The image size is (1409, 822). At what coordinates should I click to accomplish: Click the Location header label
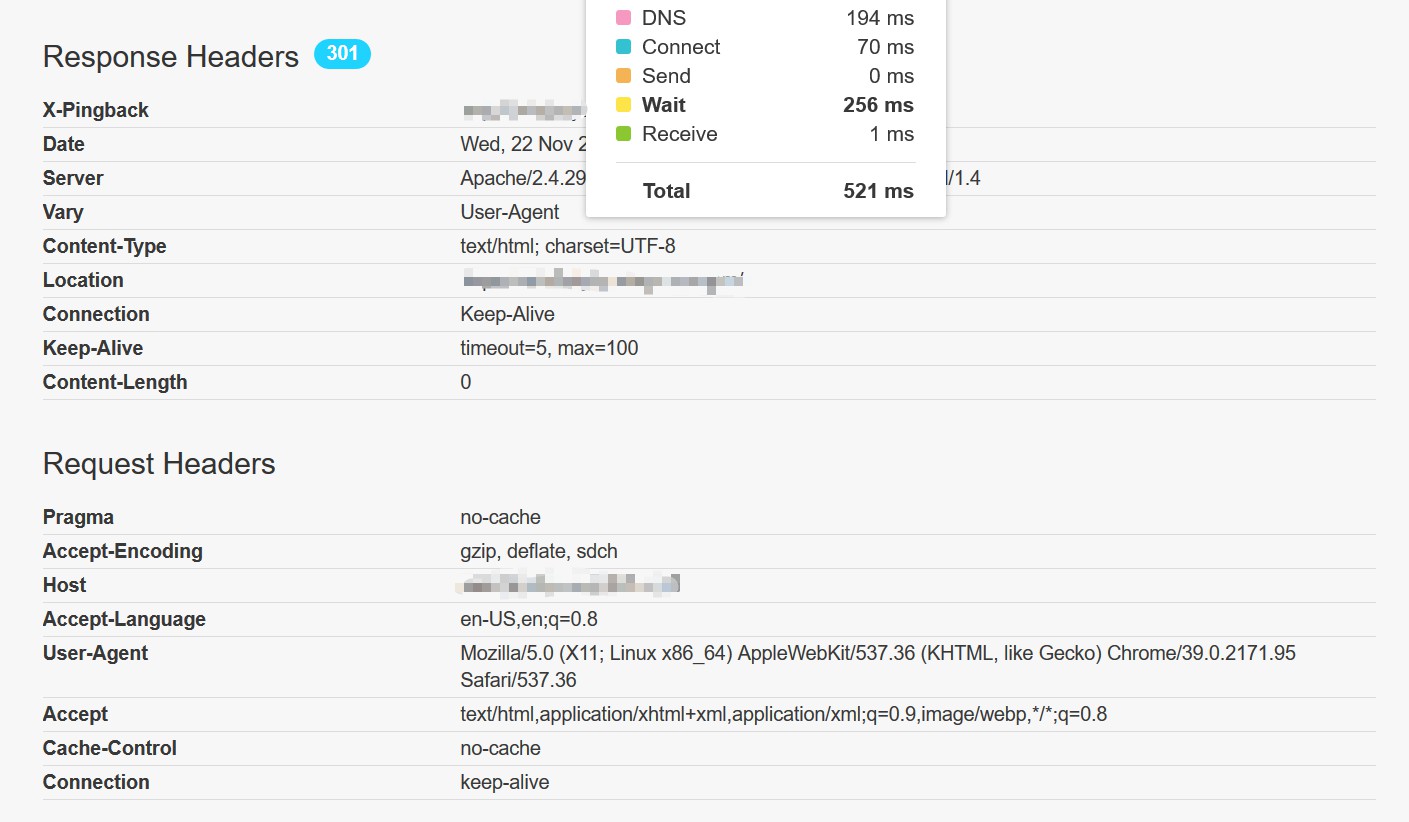(83, 280)
